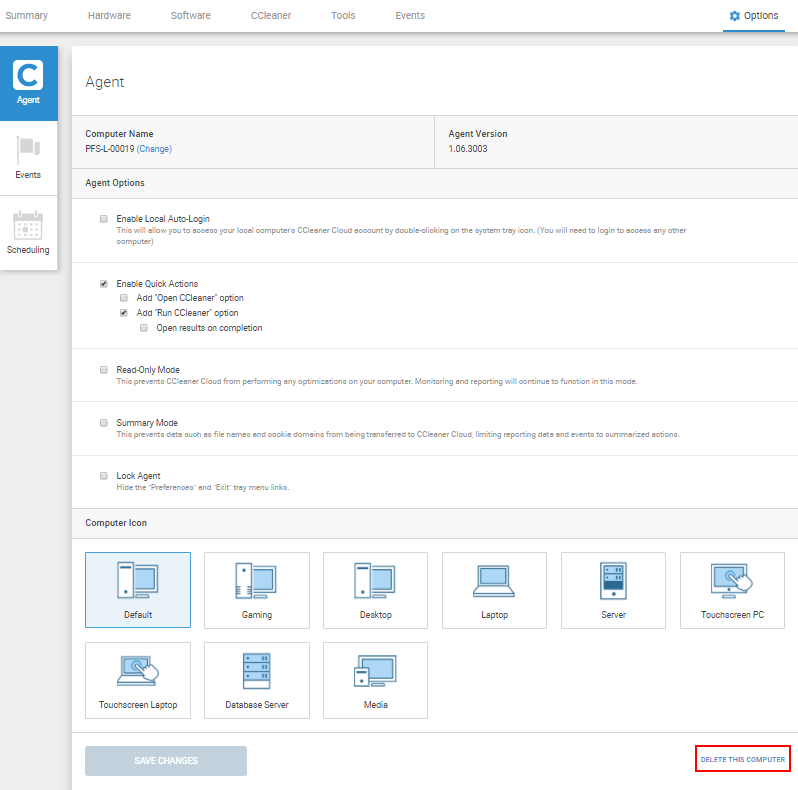This screenshot has width=798, height=790.
Task: Enable Local Auto-Login checkbox
Action: [x=104, y=218]
